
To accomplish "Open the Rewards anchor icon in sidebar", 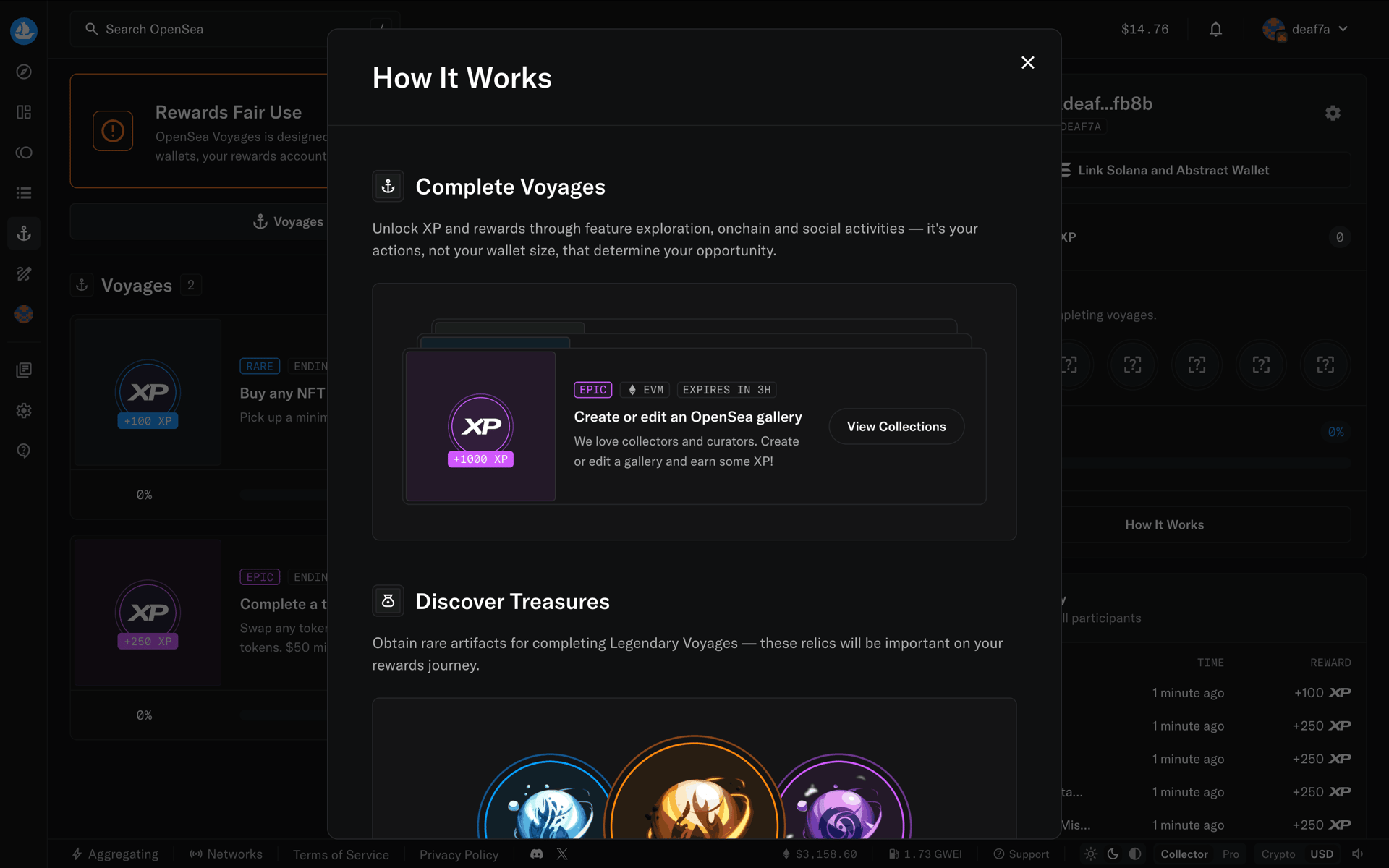I will coord(24,234).
